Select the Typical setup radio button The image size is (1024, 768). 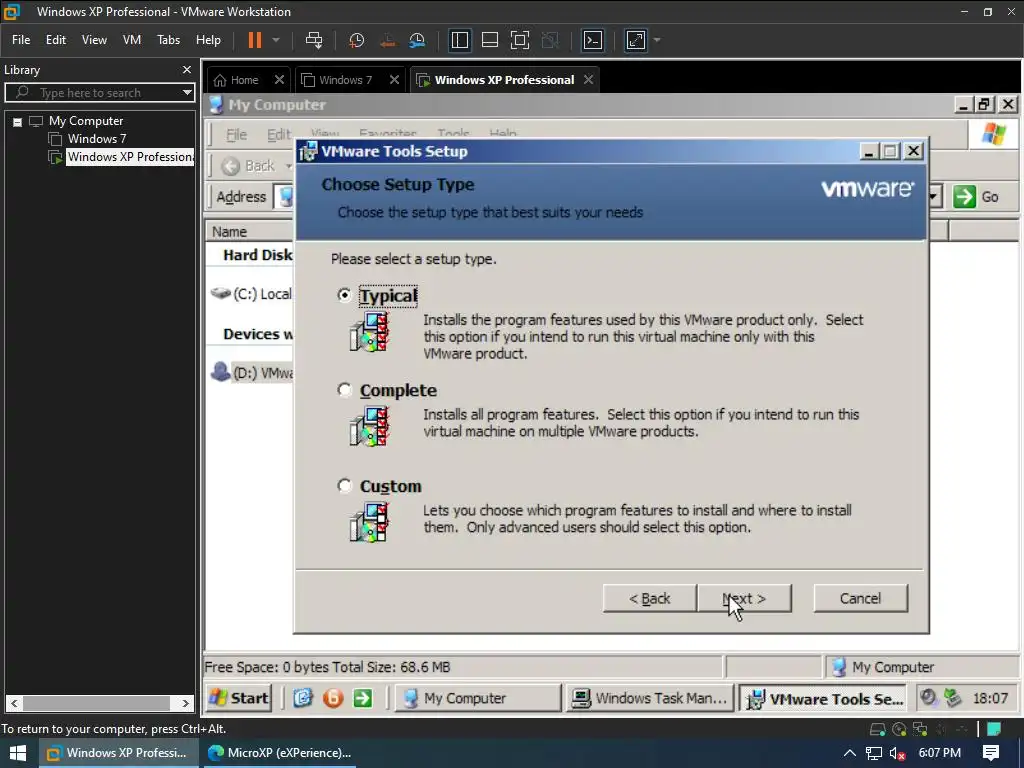344,295
